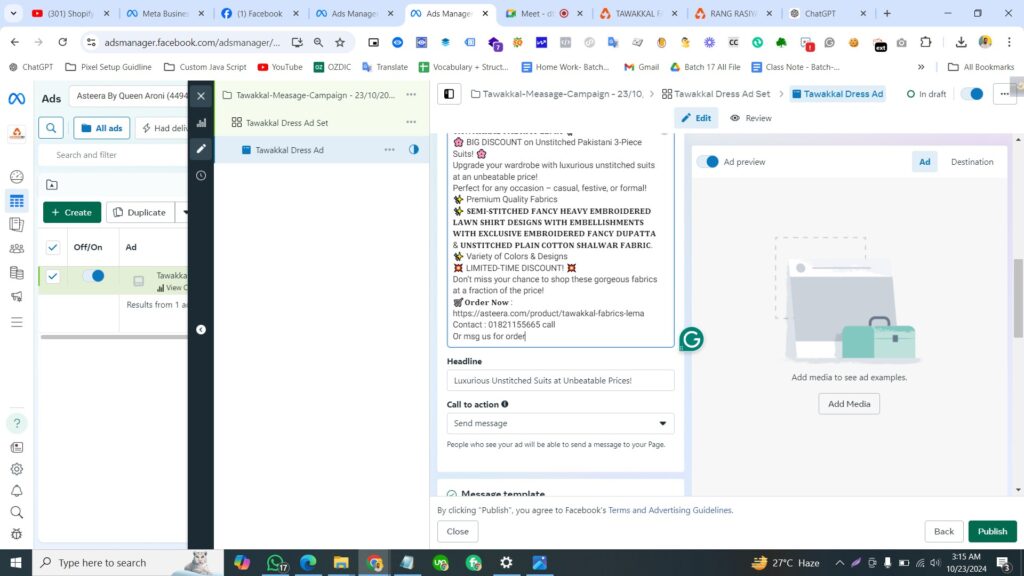Open the search icon in Ads panel
Screen dimensions: 1024x576
(x=51, y=128)
